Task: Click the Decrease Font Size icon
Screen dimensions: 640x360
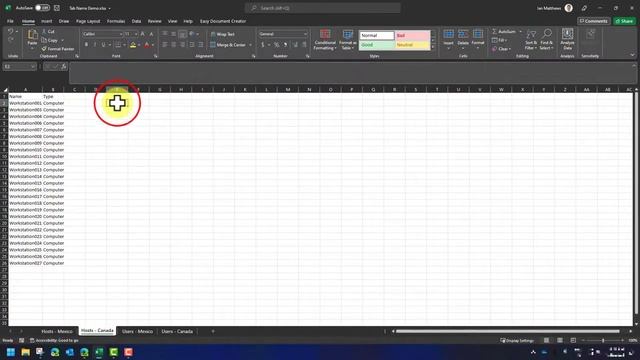Action: [x=151, y=34]
